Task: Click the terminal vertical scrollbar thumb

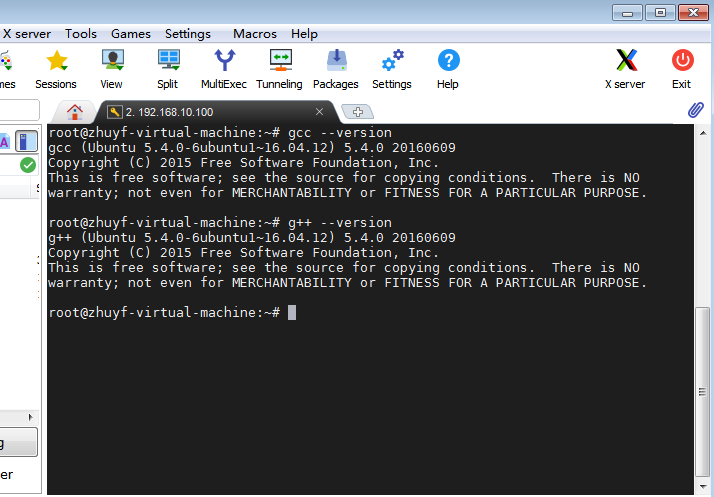Action: [x=703, y=392]
